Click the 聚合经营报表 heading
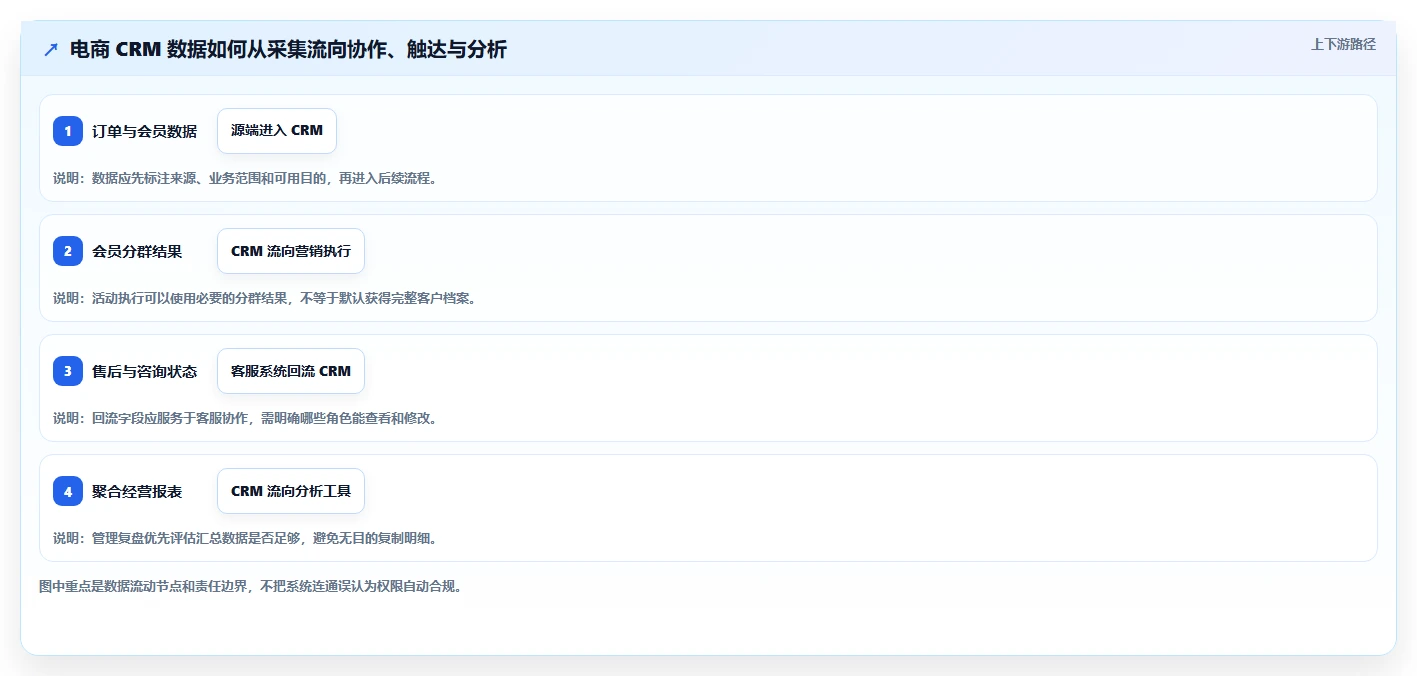Image resolution: width=1417 pixels, height=676 pixels. tap(137, 491)
